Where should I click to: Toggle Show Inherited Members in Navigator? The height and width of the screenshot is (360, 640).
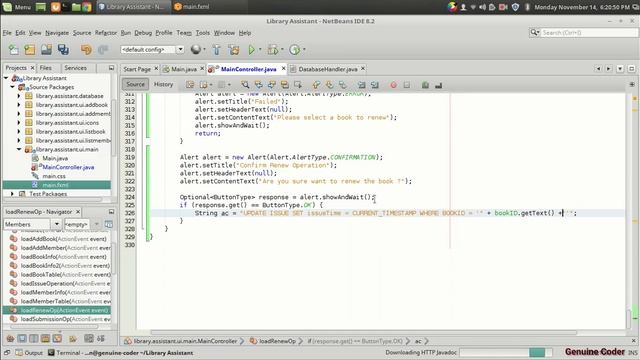click(10, 338)
